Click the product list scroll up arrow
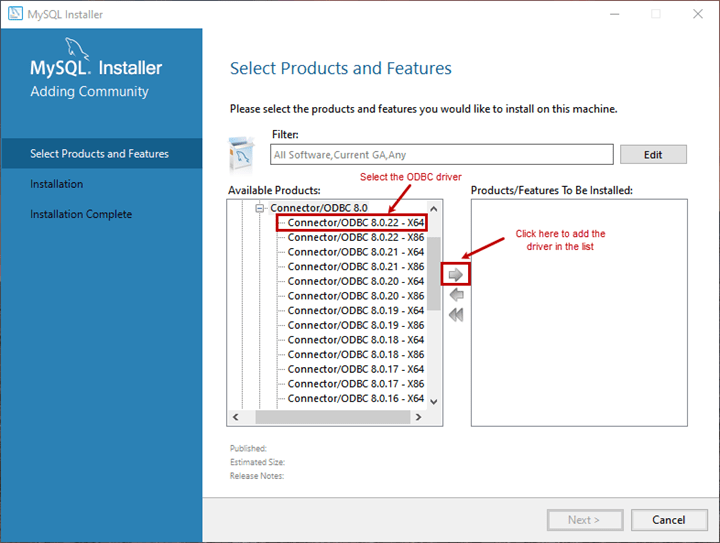 [433, 209]
